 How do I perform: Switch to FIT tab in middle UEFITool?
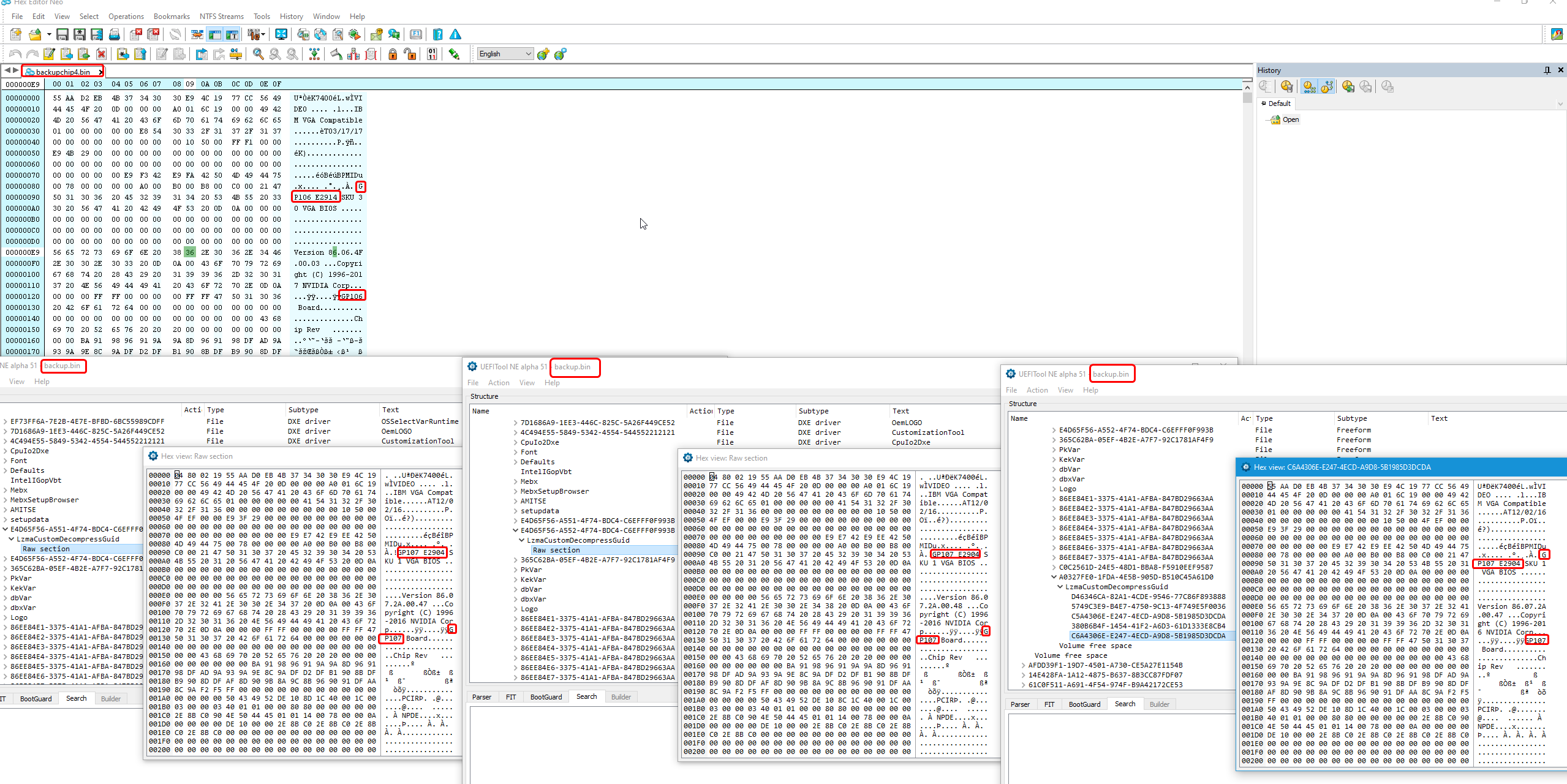click(x=511, y=697)
